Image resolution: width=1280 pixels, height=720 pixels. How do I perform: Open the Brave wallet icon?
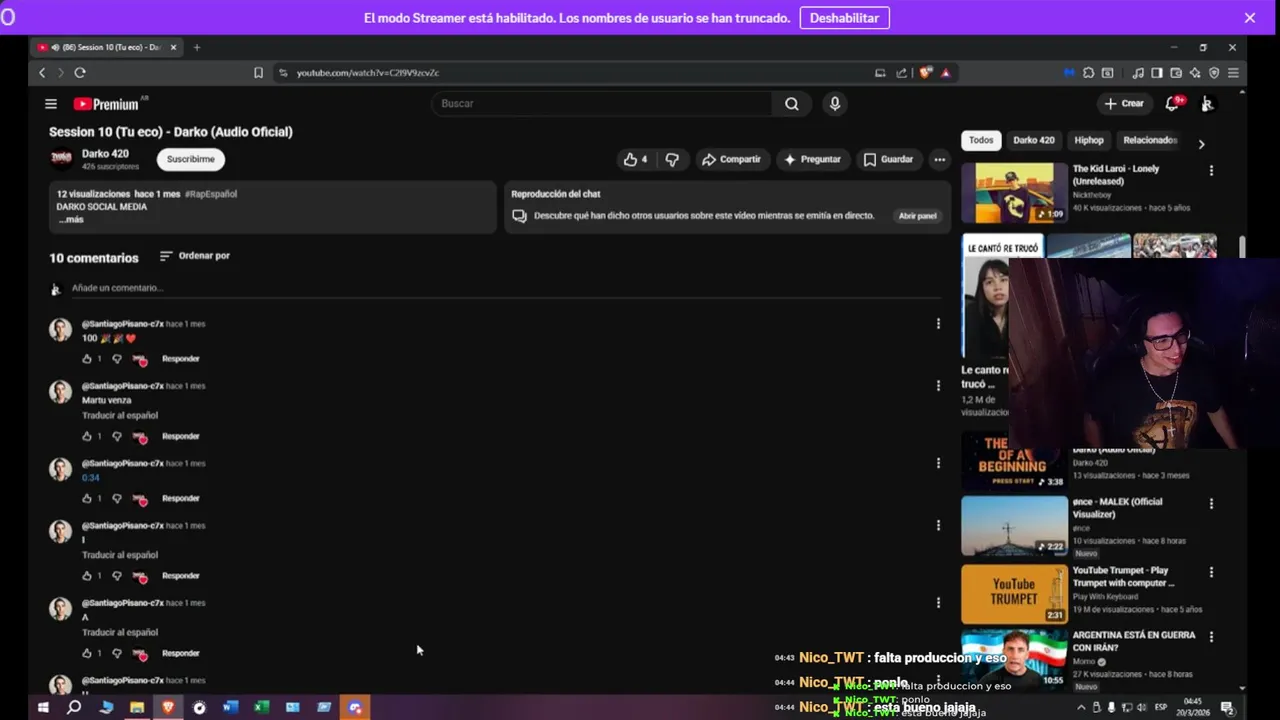[1176, 73]
